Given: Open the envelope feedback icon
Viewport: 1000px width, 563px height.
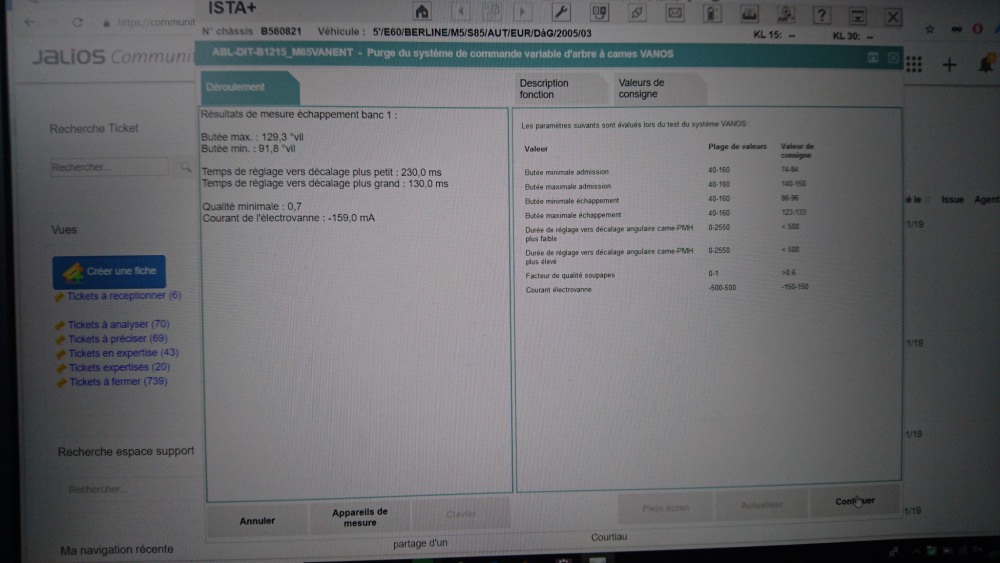Looking at the screenshot, I should [675, 13].
